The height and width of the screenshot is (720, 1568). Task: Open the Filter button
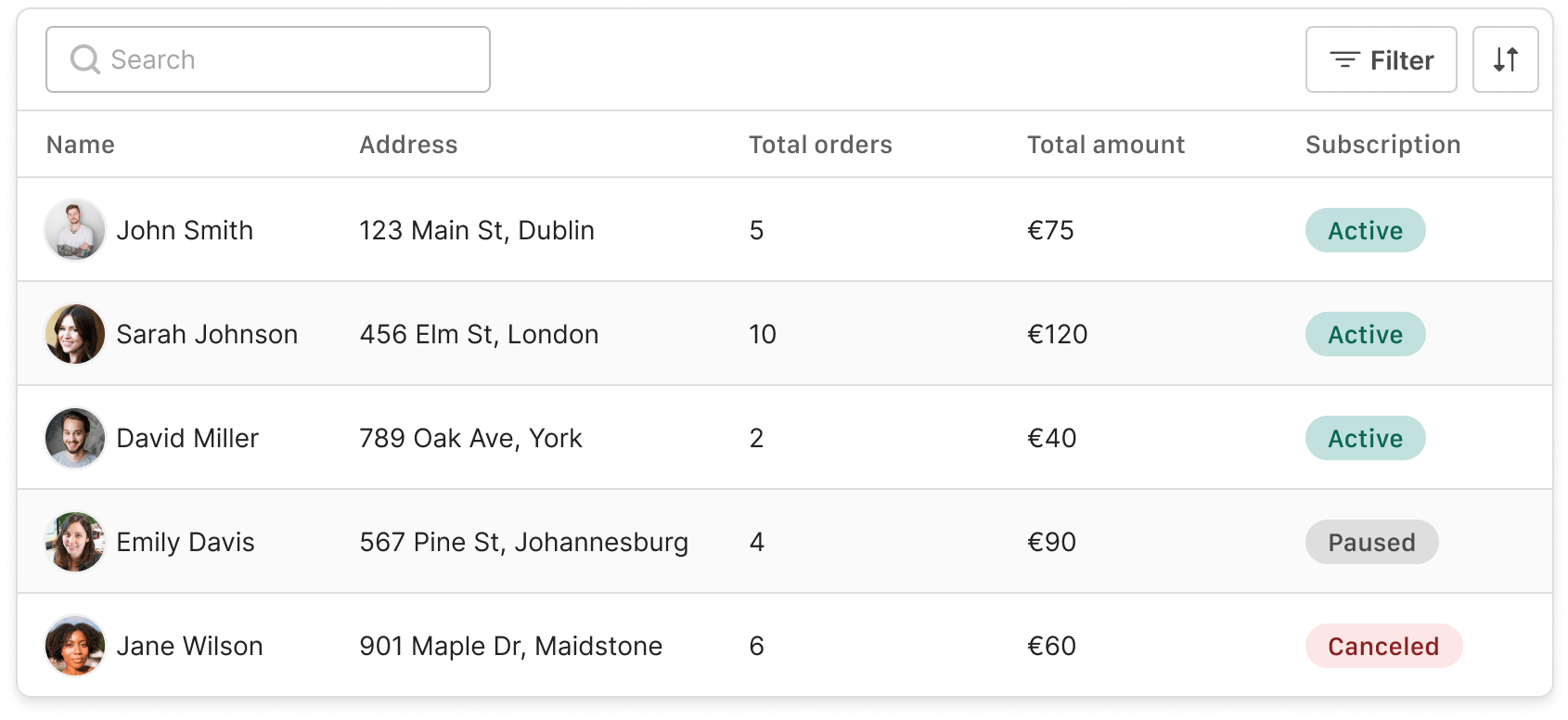coord(1381,59)
